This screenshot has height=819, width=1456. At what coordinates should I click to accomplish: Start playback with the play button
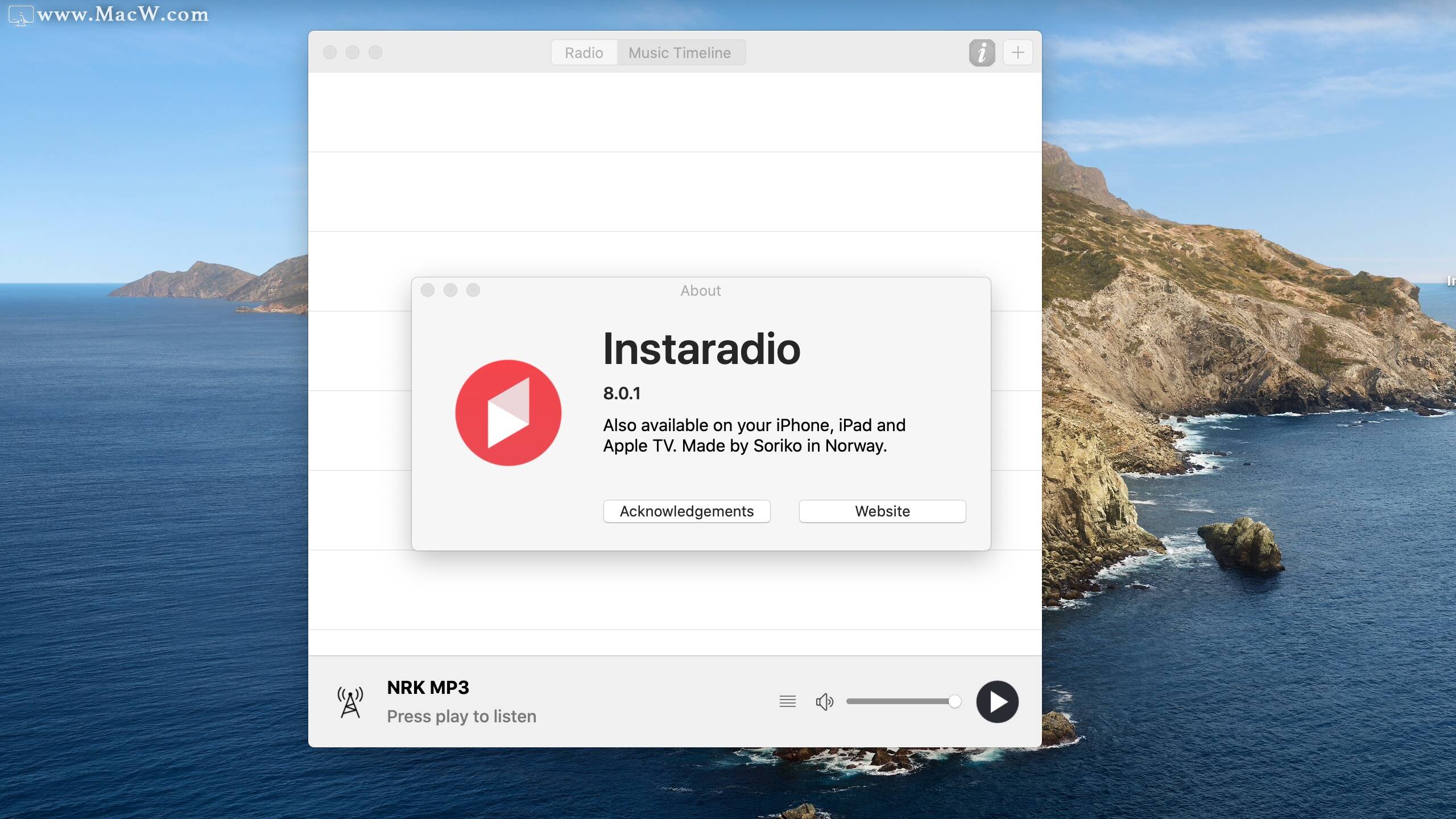click(x=997, y=702)
